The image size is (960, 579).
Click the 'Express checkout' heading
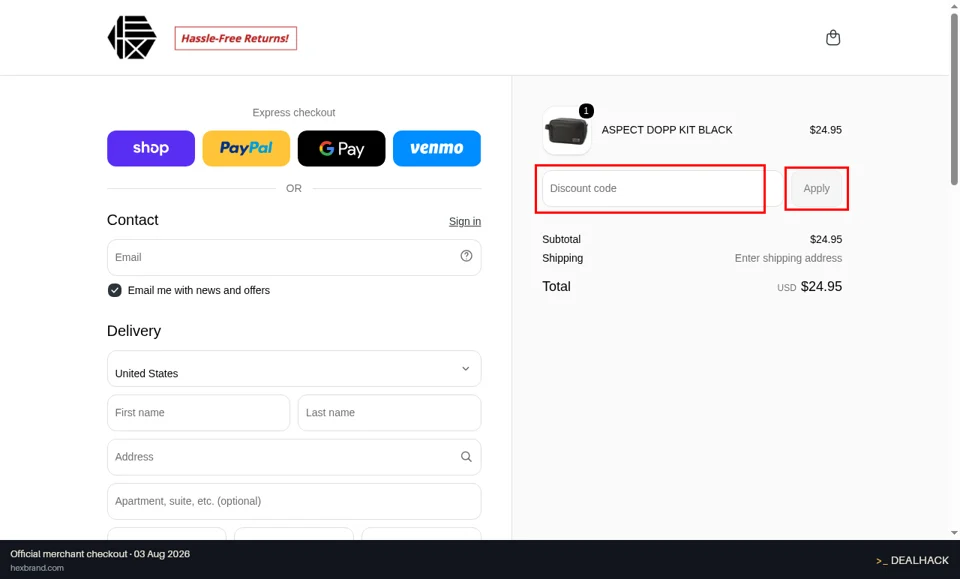point(294,113)
